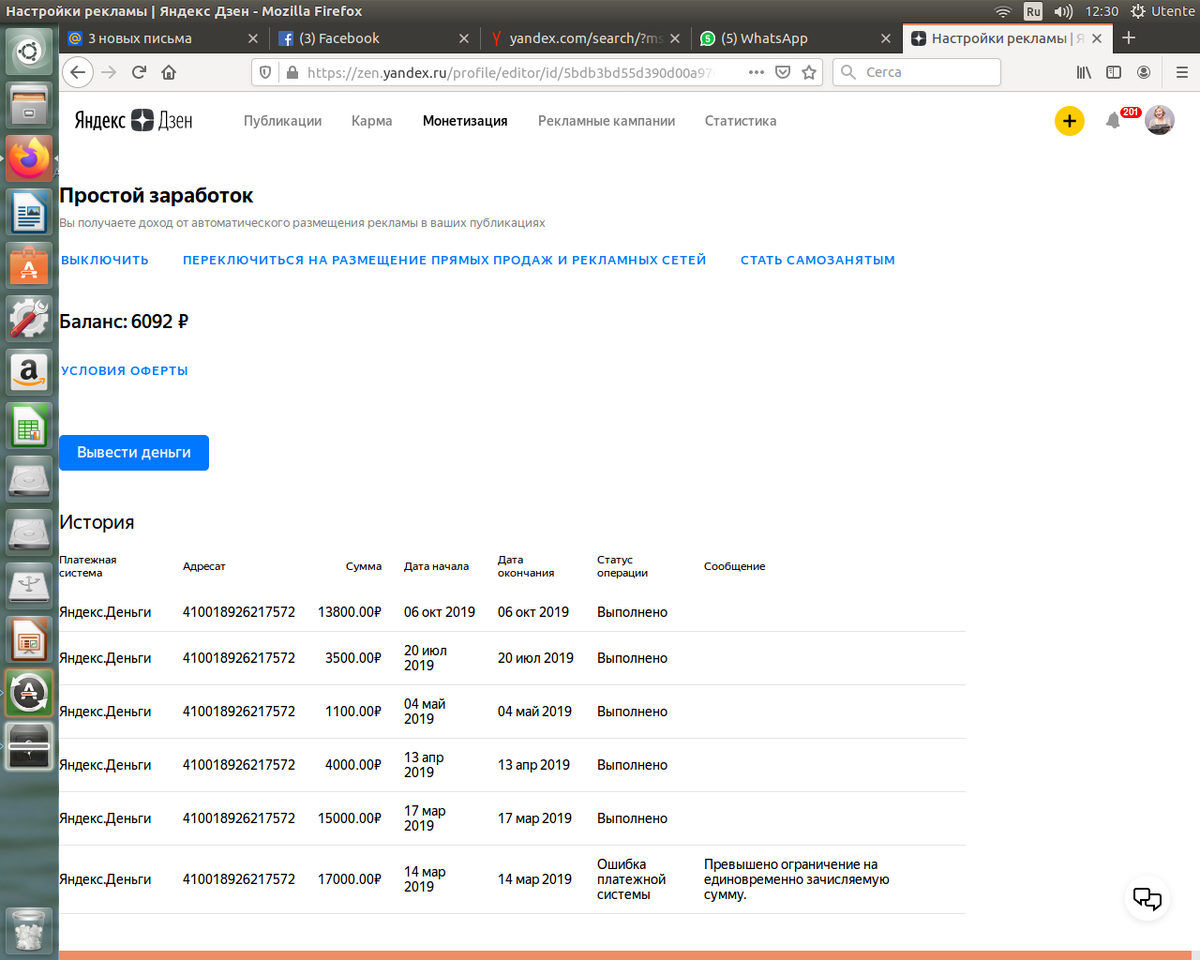Launch LibreOffice Calc from dock
The width and height of the screenshot is (1200, 960).
pyautogui.click(x=29, y=426)
